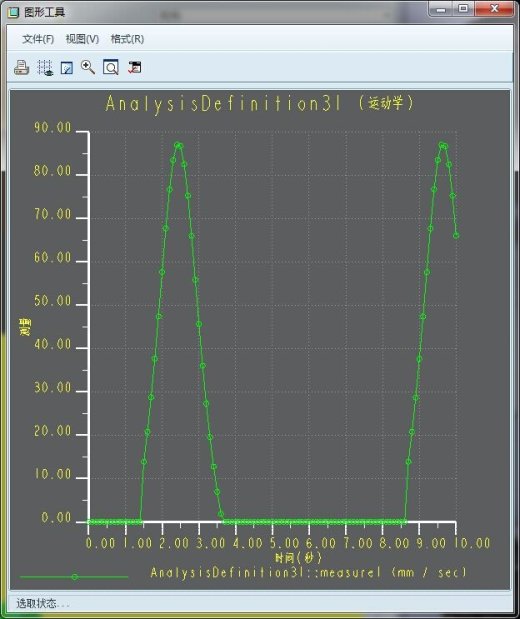Viewport: 520px width, 619px height.
Task: Click the 50.00 y-axis value
Action: pos(53,301)
